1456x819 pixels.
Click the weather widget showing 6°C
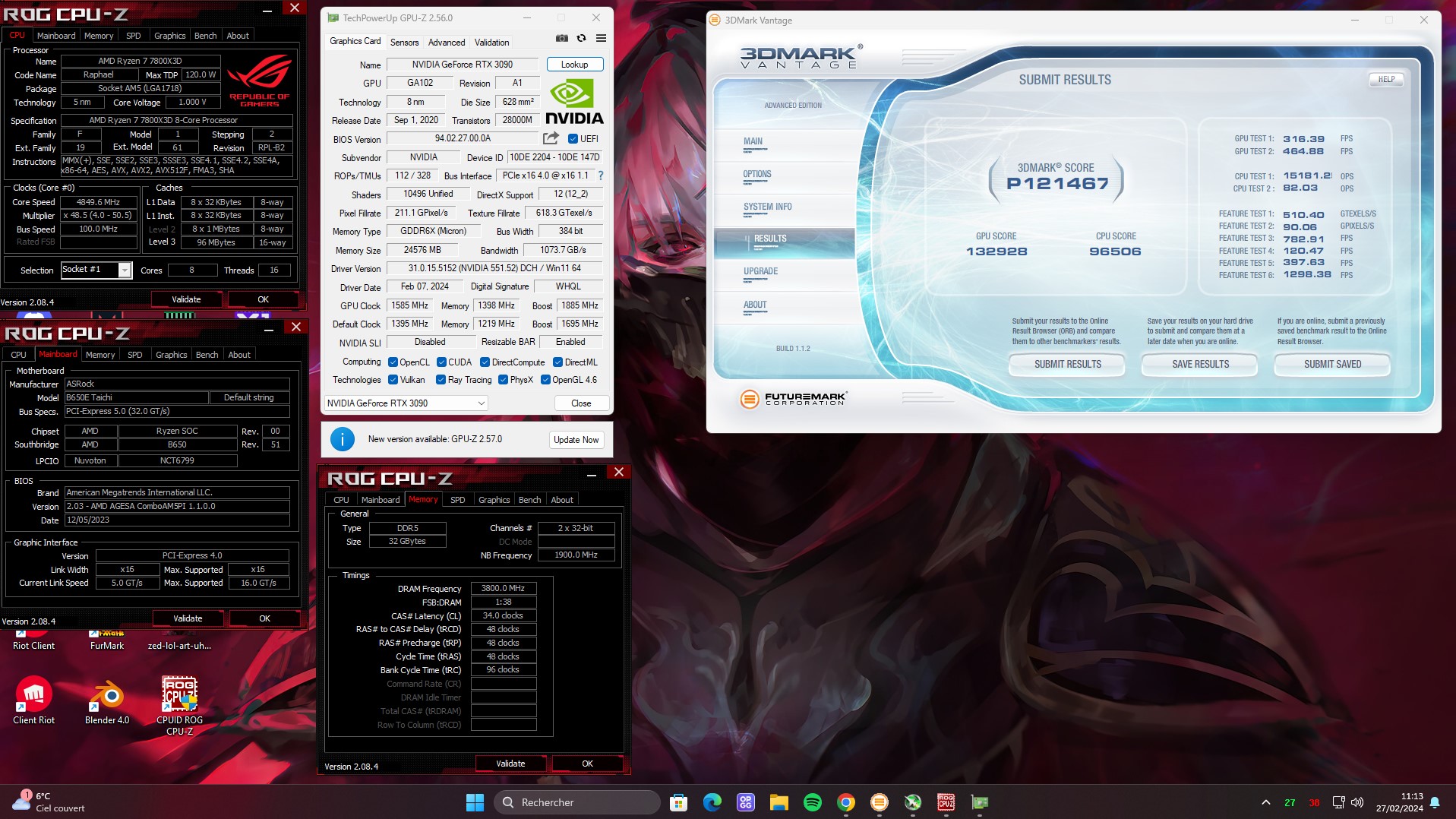[50, 802]
